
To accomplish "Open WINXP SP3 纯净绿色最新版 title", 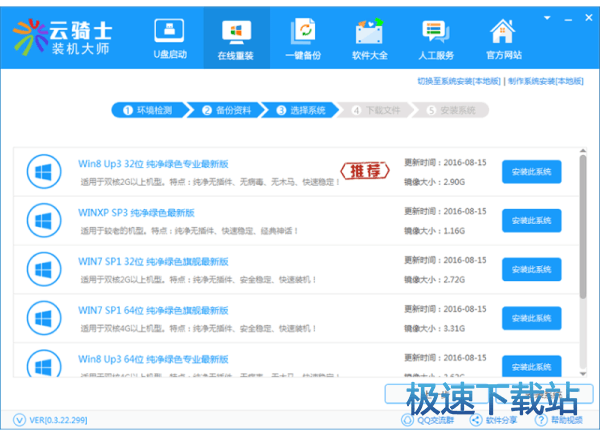I will tap(136, 213).
